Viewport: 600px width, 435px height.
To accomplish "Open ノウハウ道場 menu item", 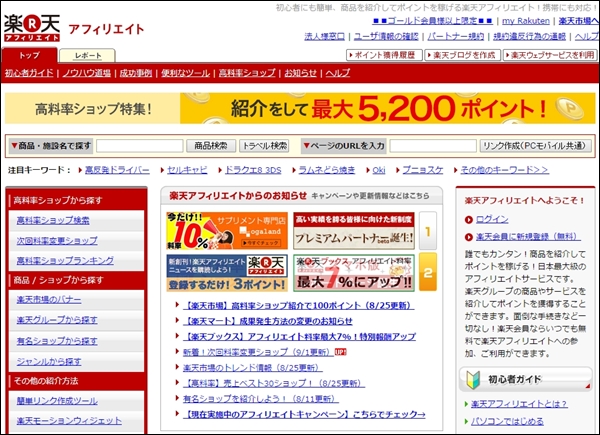I will [86, 73].
